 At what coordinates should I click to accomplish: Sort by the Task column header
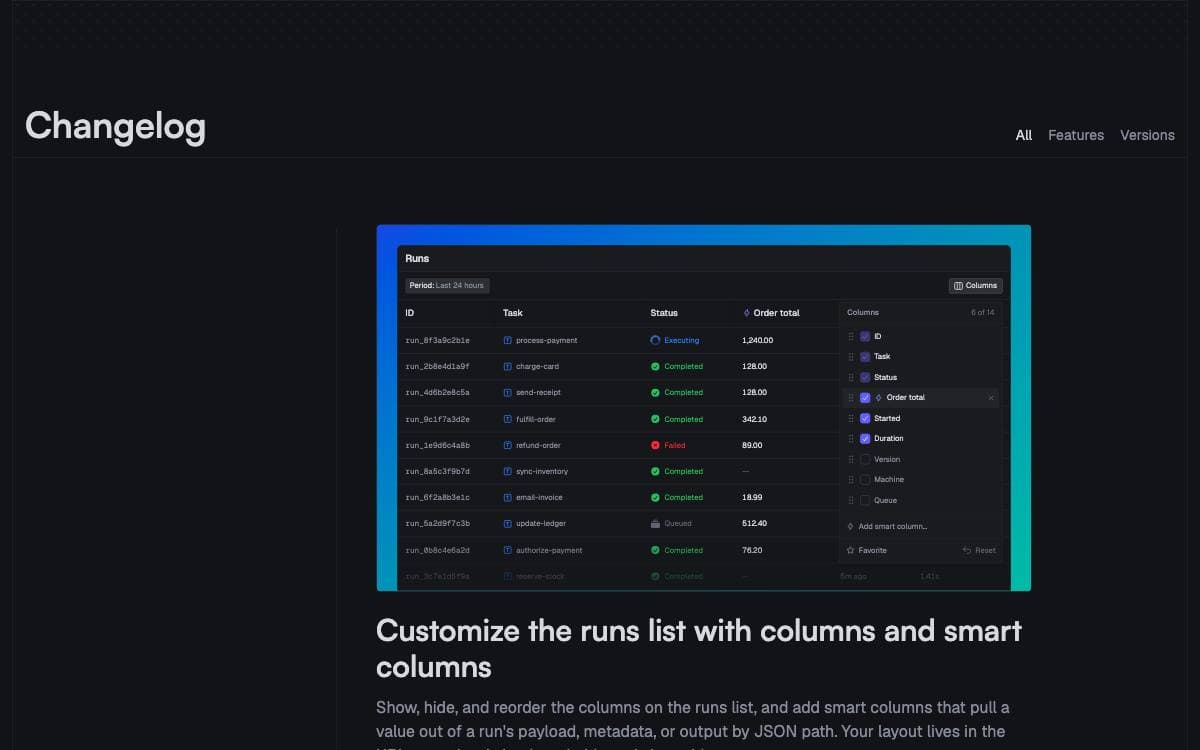point(513,313)
